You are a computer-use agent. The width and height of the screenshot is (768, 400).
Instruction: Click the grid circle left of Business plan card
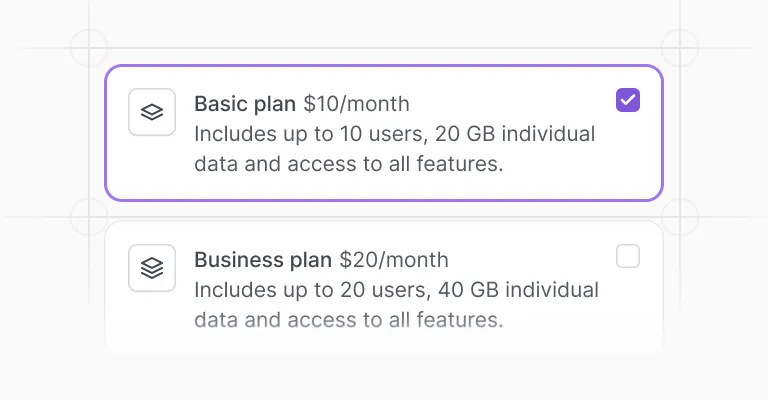[89, 217]
